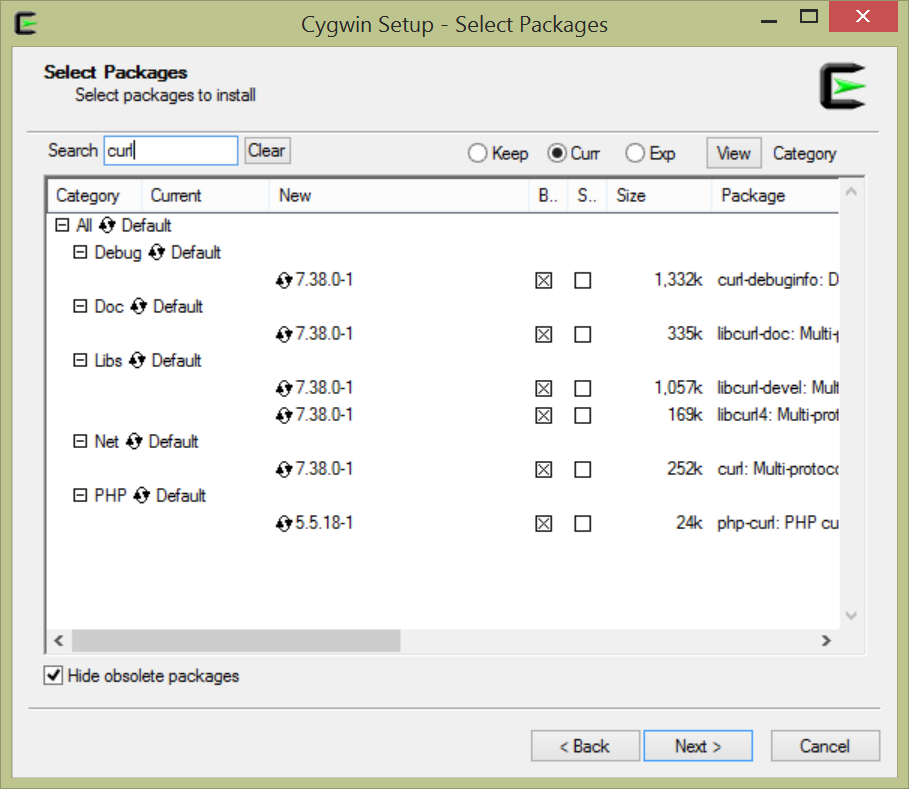
Task: Collapse the Doc category
Action: pos(80,306)
